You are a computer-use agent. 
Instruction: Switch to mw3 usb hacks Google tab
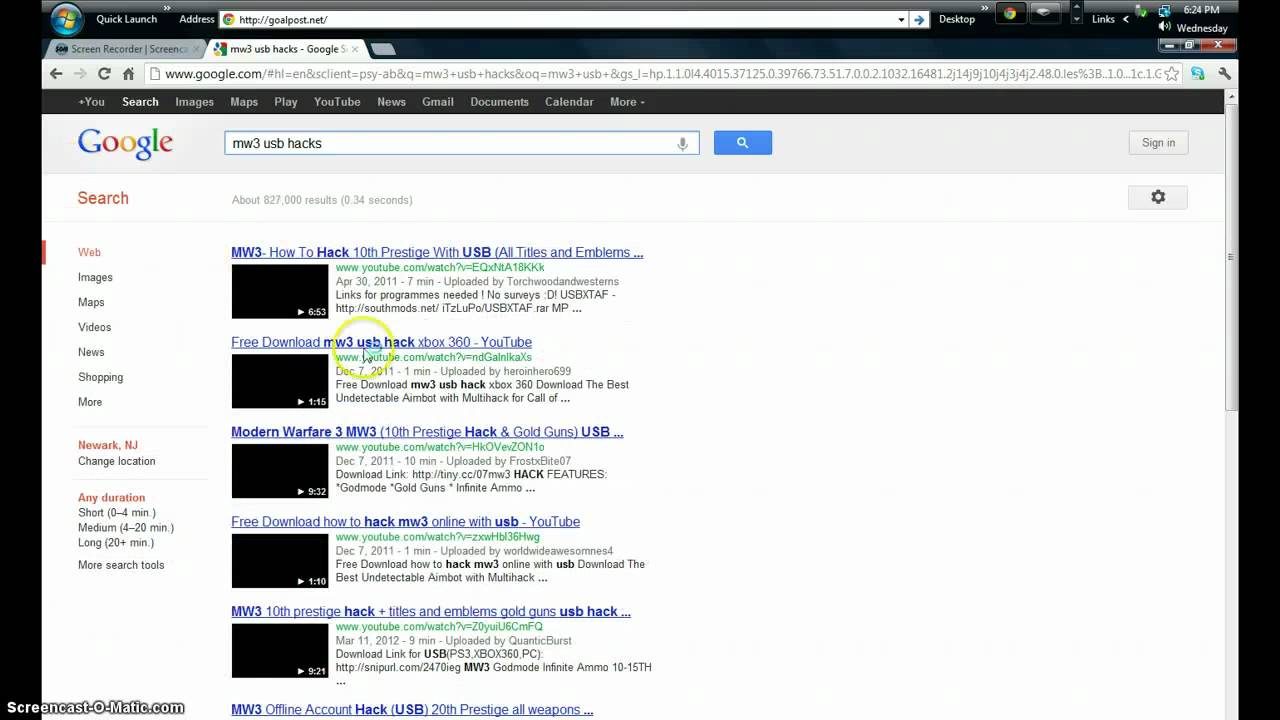coord(288,49)
